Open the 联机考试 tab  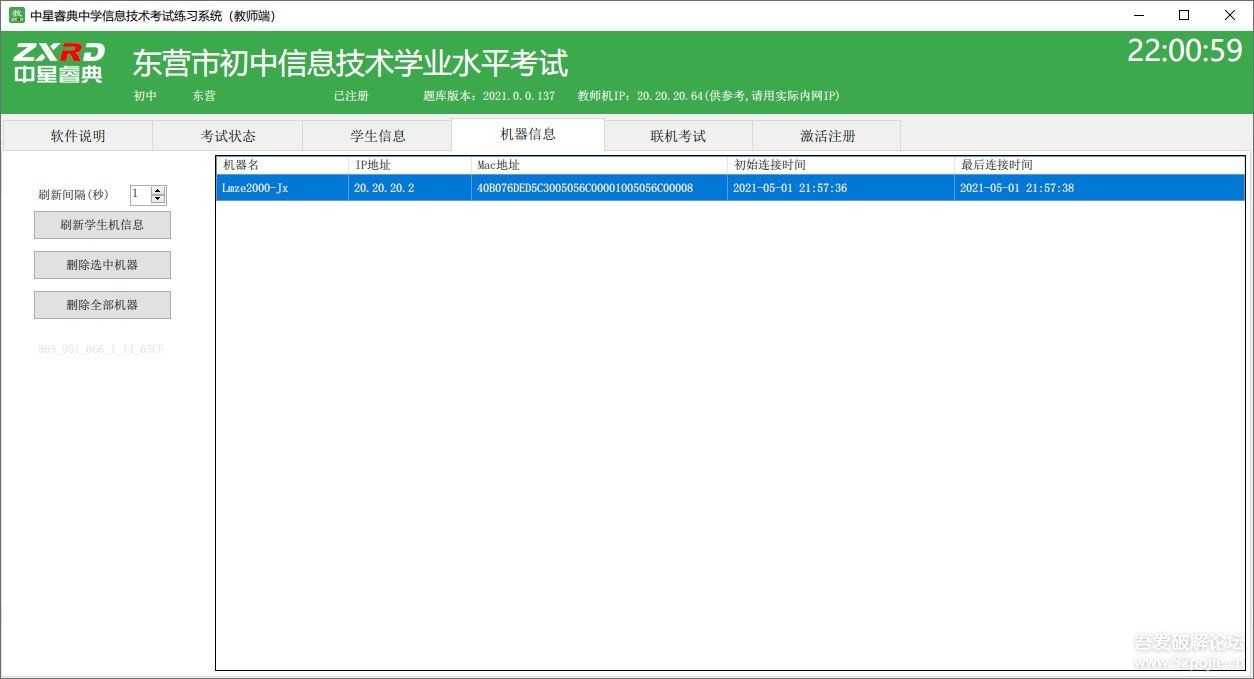pyautogui.click(x=678, y=135)
